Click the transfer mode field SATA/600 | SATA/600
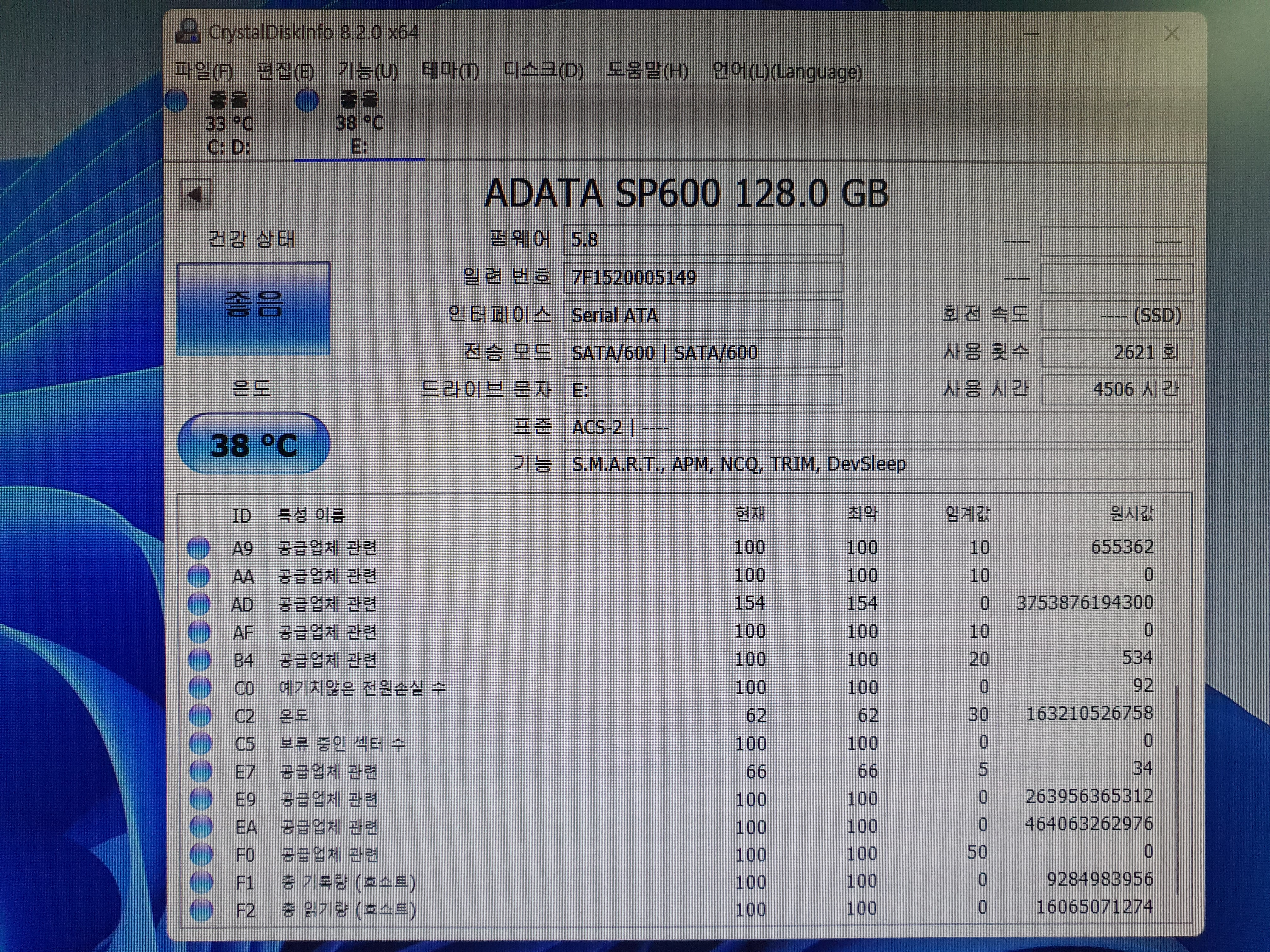Image resolution: width=1270 pixels, height=952 pixels. point(703,352)
